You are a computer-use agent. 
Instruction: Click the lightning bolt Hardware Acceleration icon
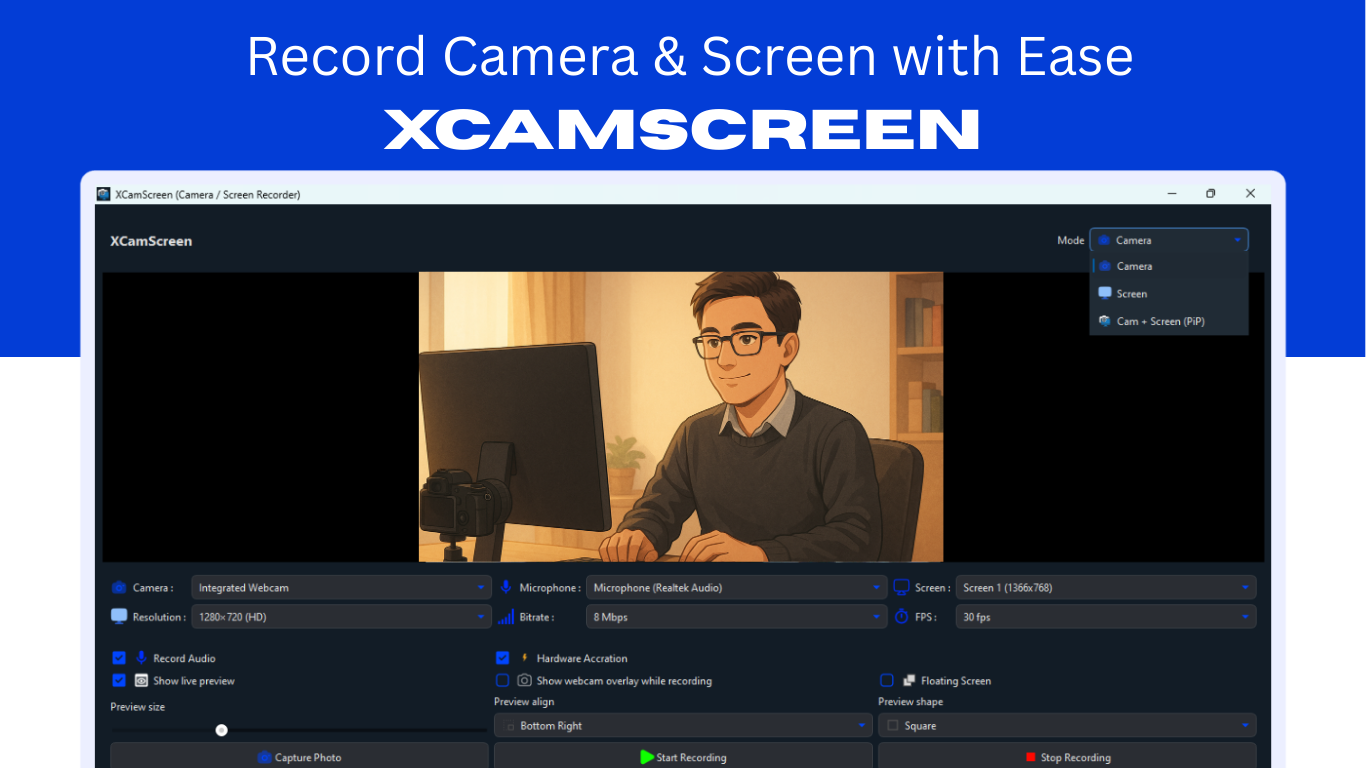tap(525, 658)
